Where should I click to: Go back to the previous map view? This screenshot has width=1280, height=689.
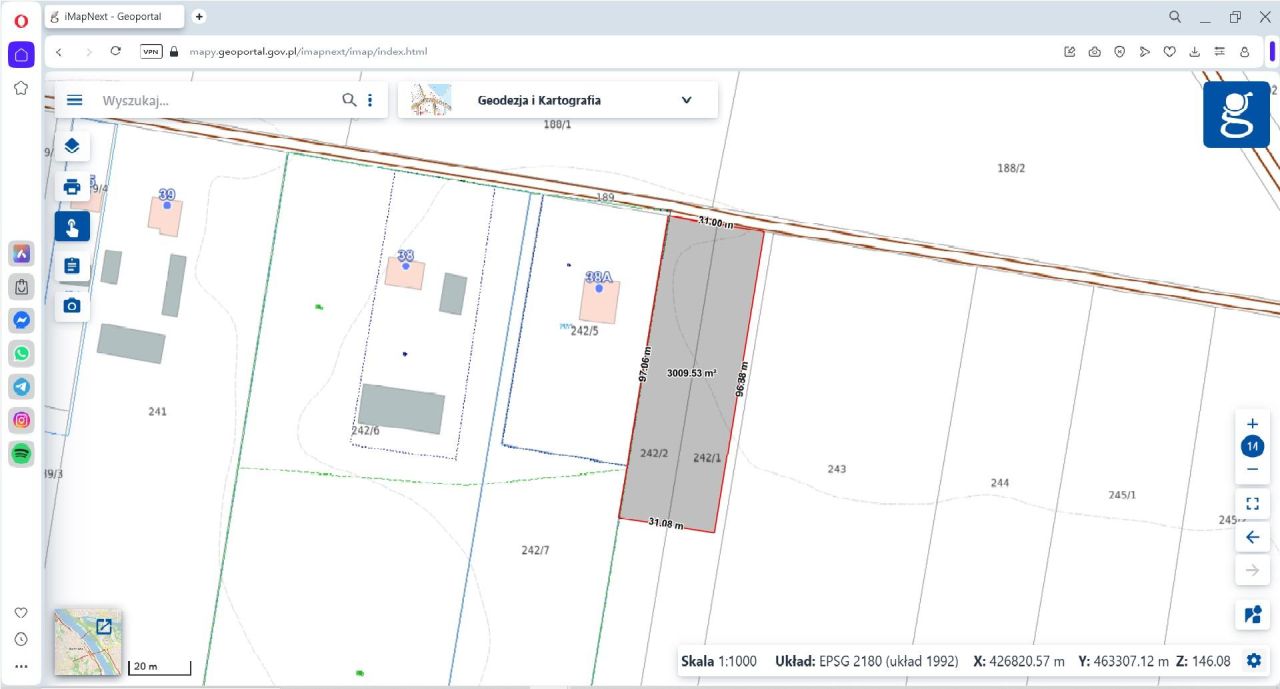coord(1252,537)
